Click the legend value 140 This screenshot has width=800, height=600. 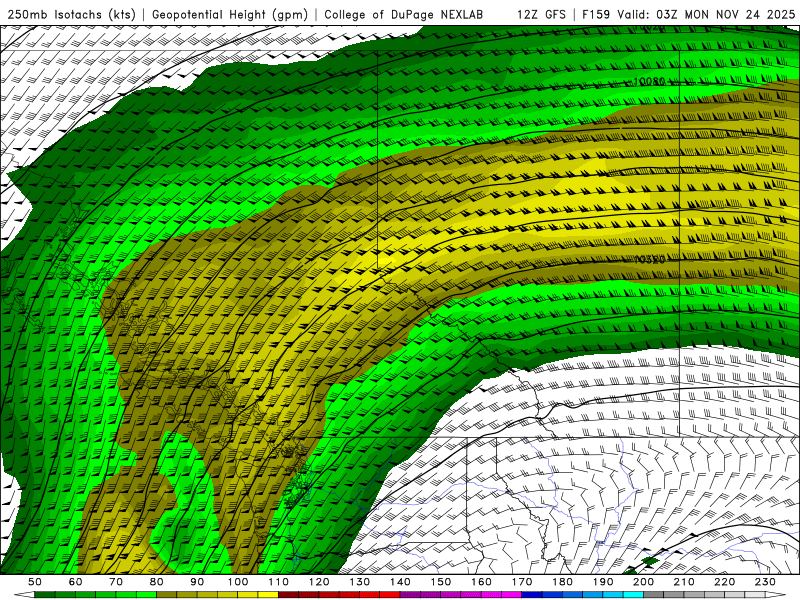pyautogui.click(x=400, y=582)
